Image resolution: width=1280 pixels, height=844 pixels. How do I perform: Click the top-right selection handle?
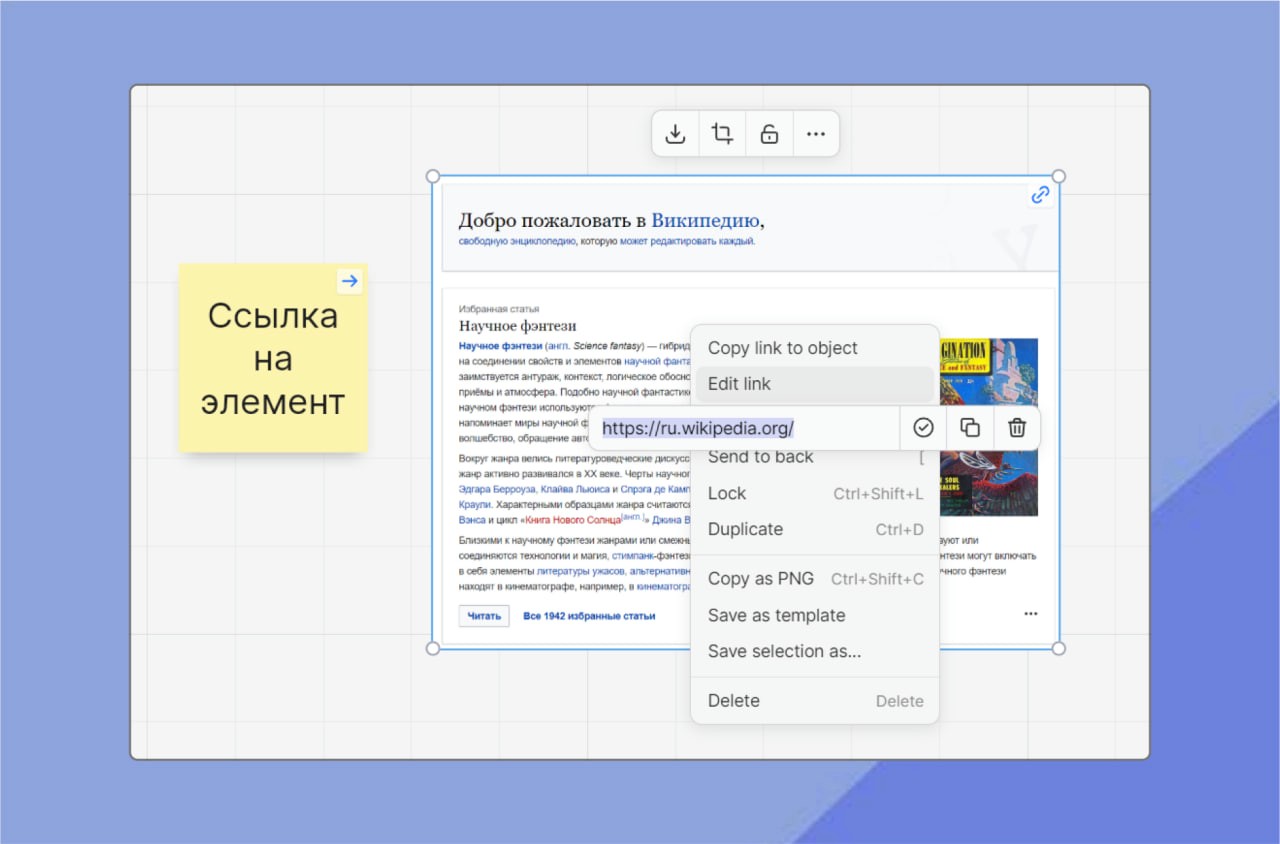click(1059, 176)
